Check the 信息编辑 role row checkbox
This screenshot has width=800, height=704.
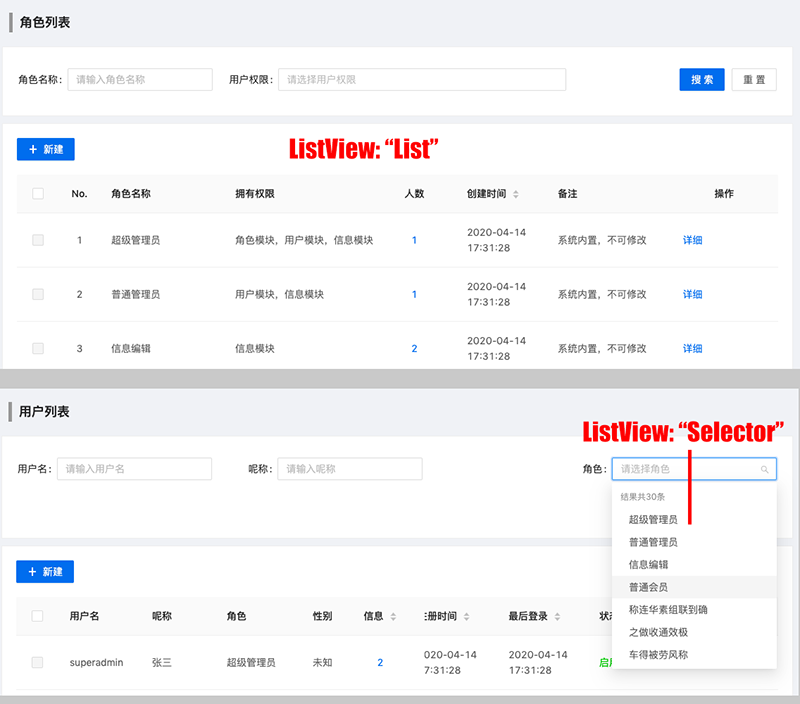pyautogui.click(x=38, y=348)
